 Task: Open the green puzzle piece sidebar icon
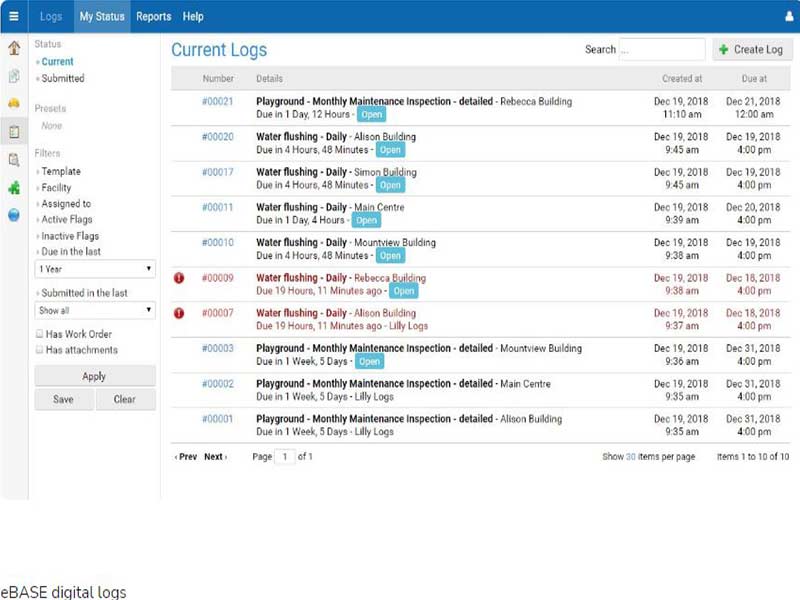(14, 188)
